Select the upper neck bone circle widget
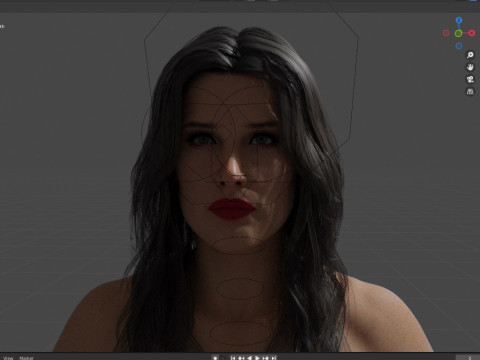Image resolution: width=480 pixels, height=360 pixels. [240, 289]
